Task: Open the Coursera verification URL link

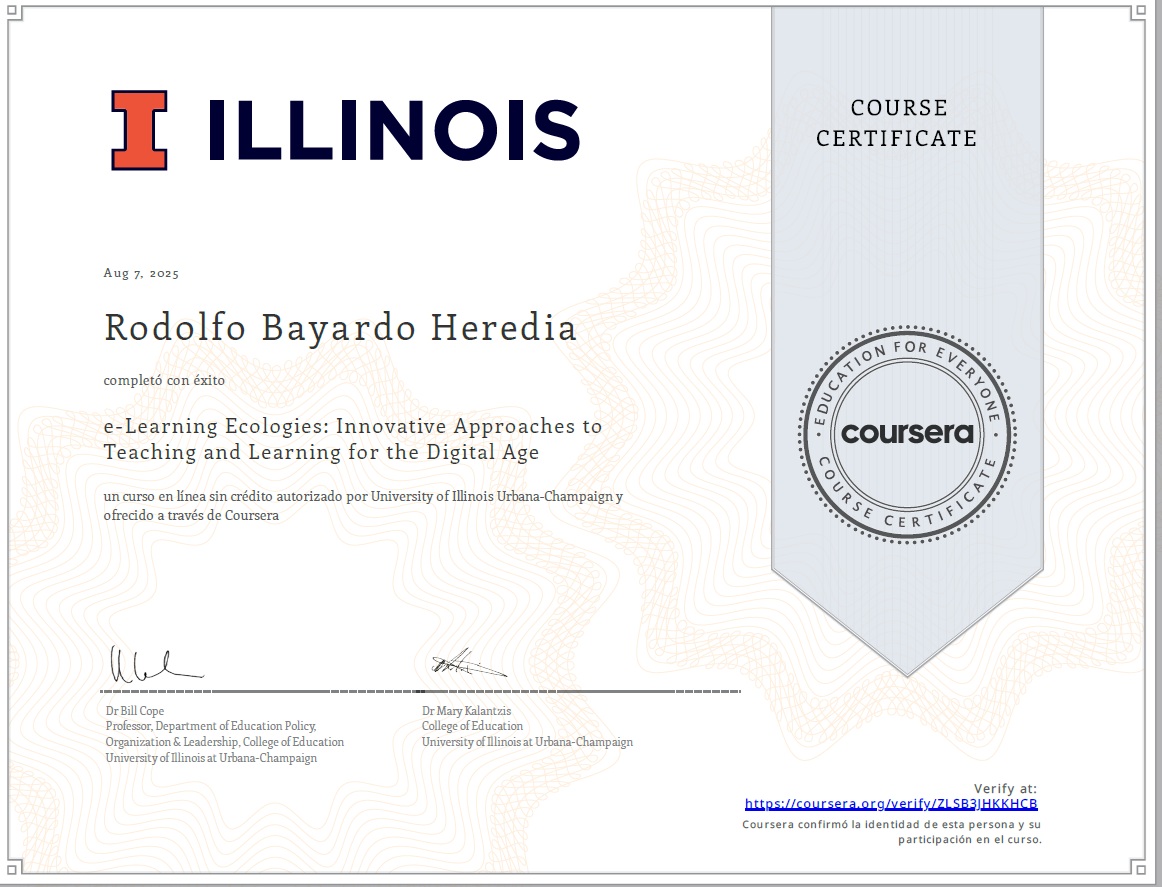Action: click(893, 803)
